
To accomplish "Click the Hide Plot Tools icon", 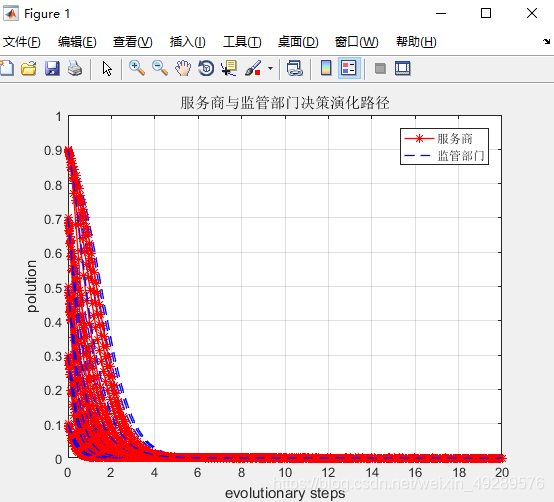I will (380, 68).
